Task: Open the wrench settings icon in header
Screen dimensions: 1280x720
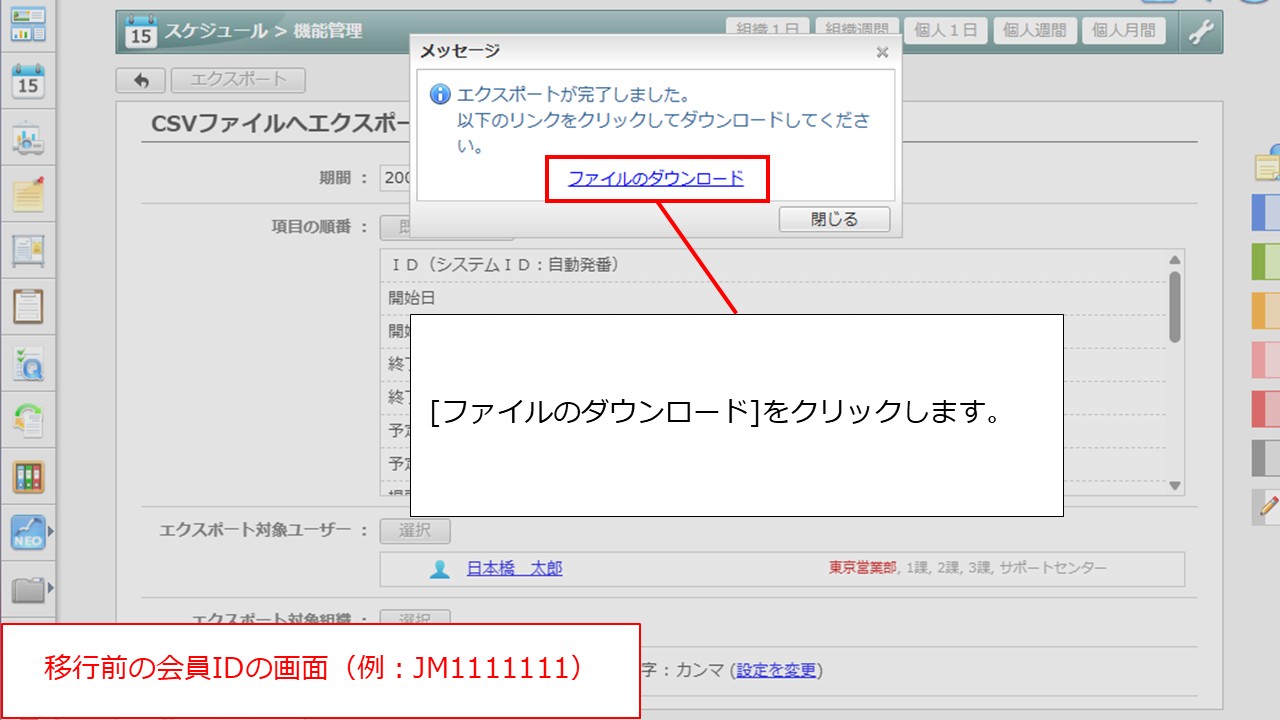Action: click(1201, 32)
